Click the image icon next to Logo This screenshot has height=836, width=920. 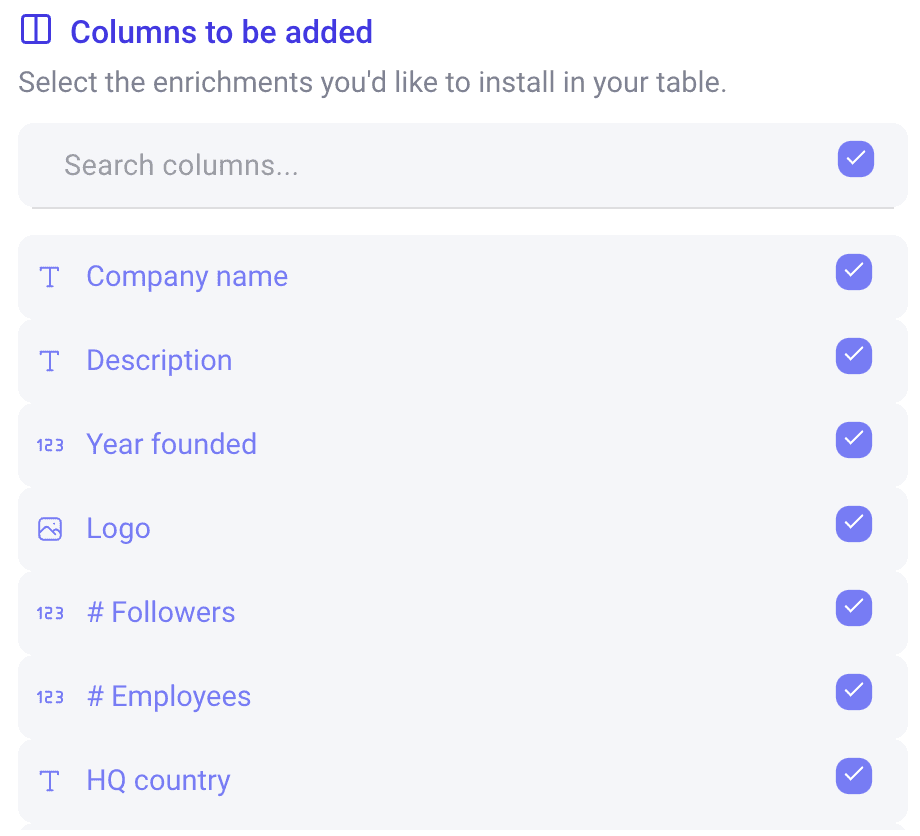pos(50,529)
